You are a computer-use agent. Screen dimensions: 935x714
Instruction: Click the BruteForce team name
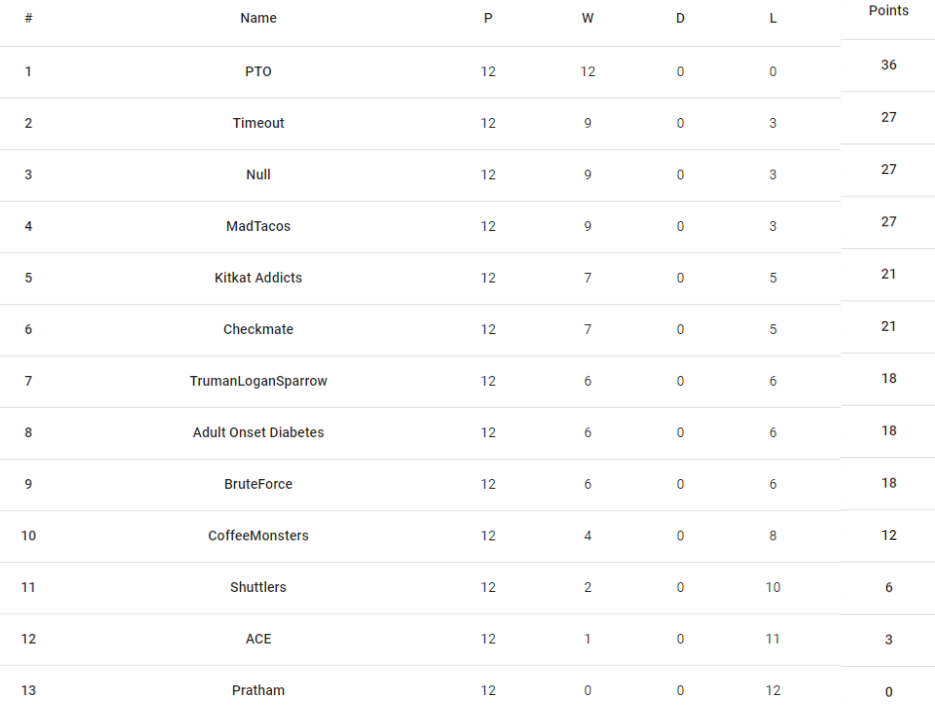coord(258,484)
